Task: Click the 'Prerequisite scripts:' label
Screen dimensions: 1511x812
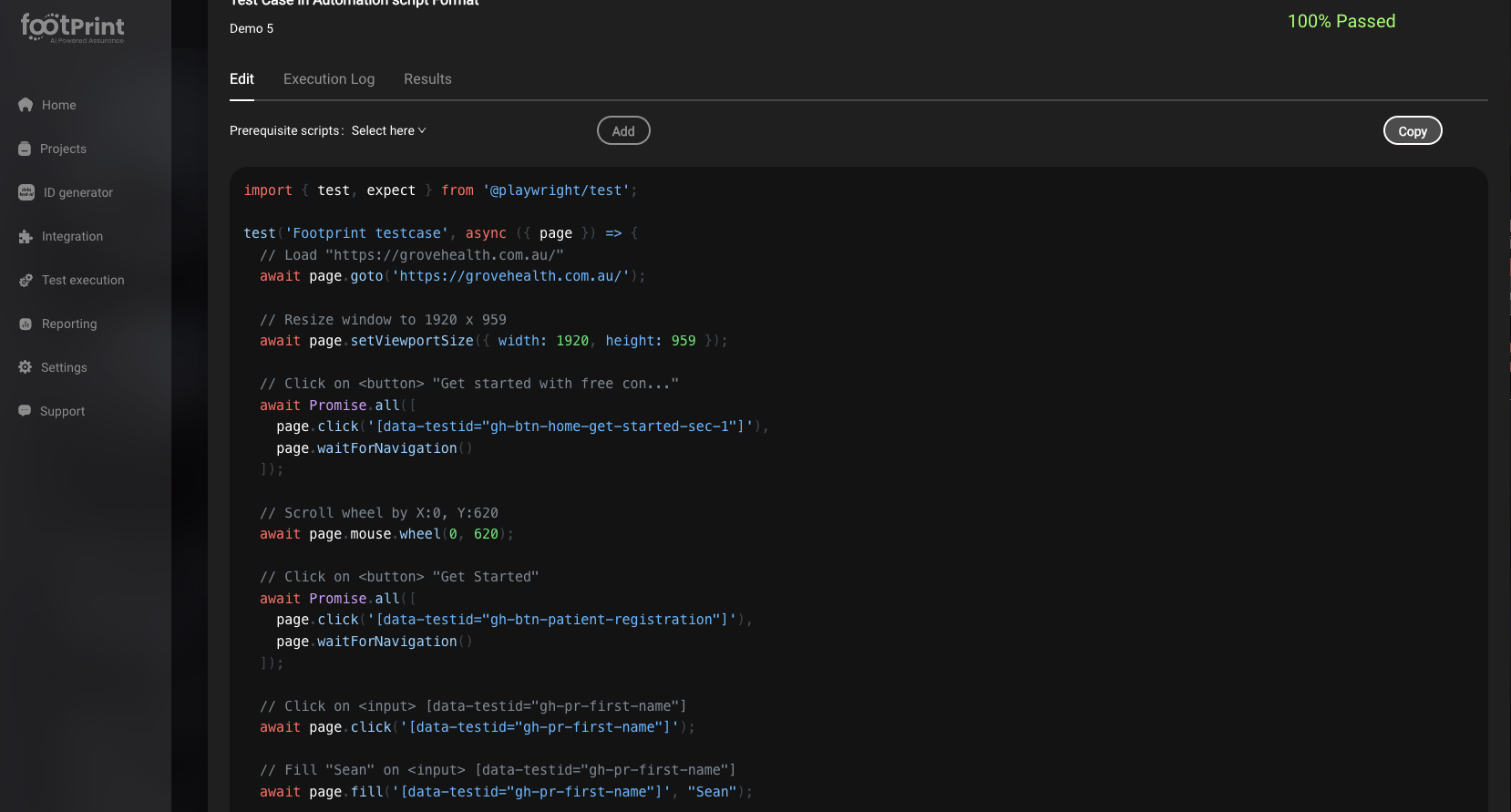Action: click(287, 130)
